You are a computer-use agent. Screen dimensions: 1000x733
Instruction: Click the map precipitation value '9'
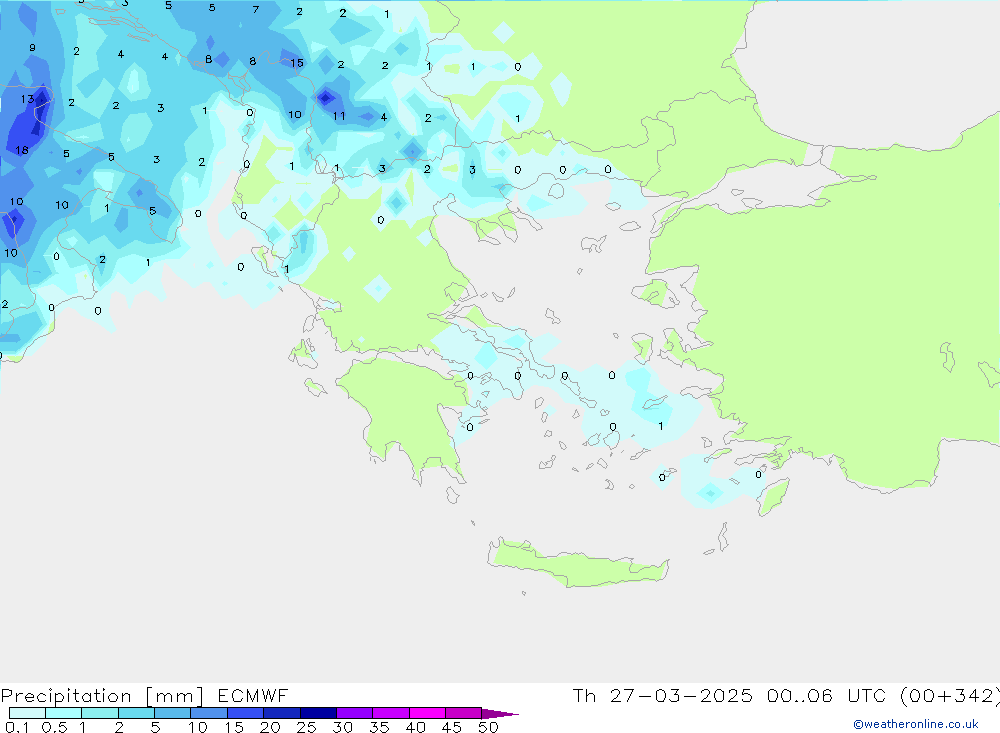(33, 48)
